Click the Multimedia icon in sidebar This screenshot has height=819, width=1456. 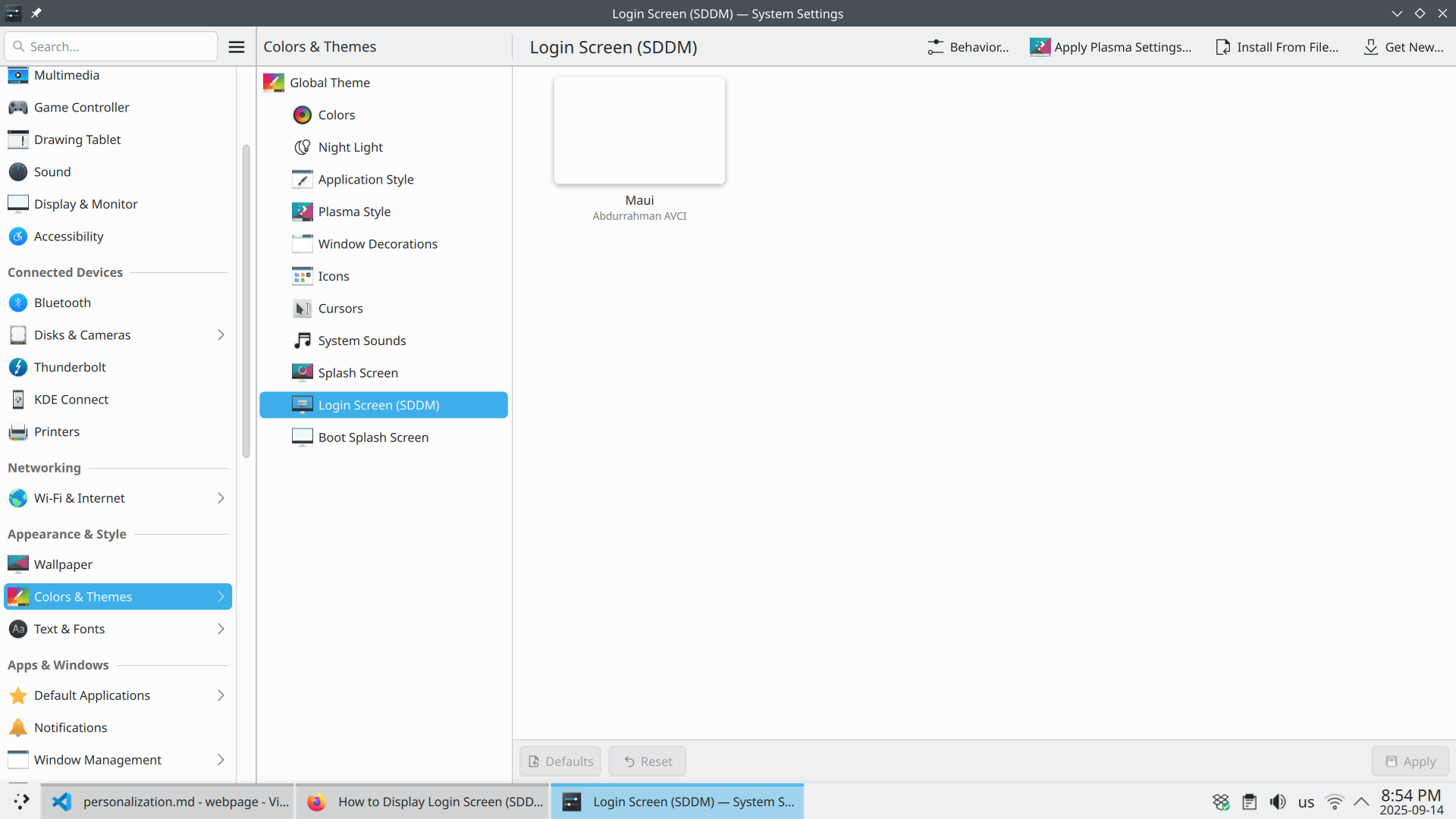pos(18,75)
